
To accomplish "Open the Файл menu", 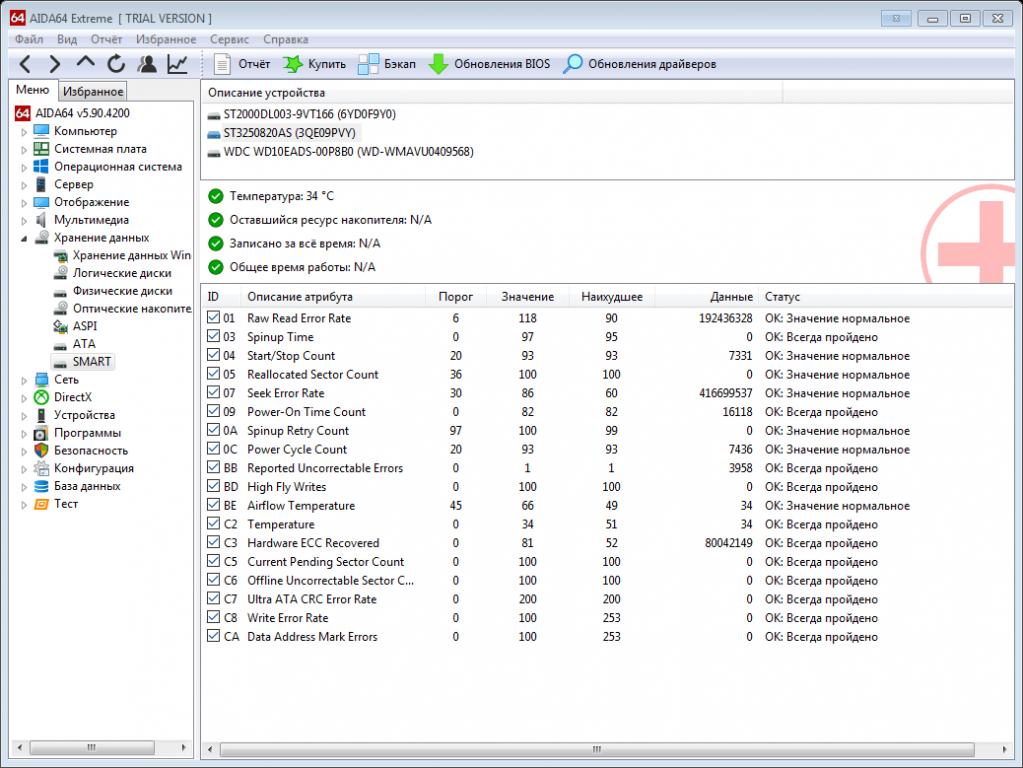I will [x=29, y=39].
